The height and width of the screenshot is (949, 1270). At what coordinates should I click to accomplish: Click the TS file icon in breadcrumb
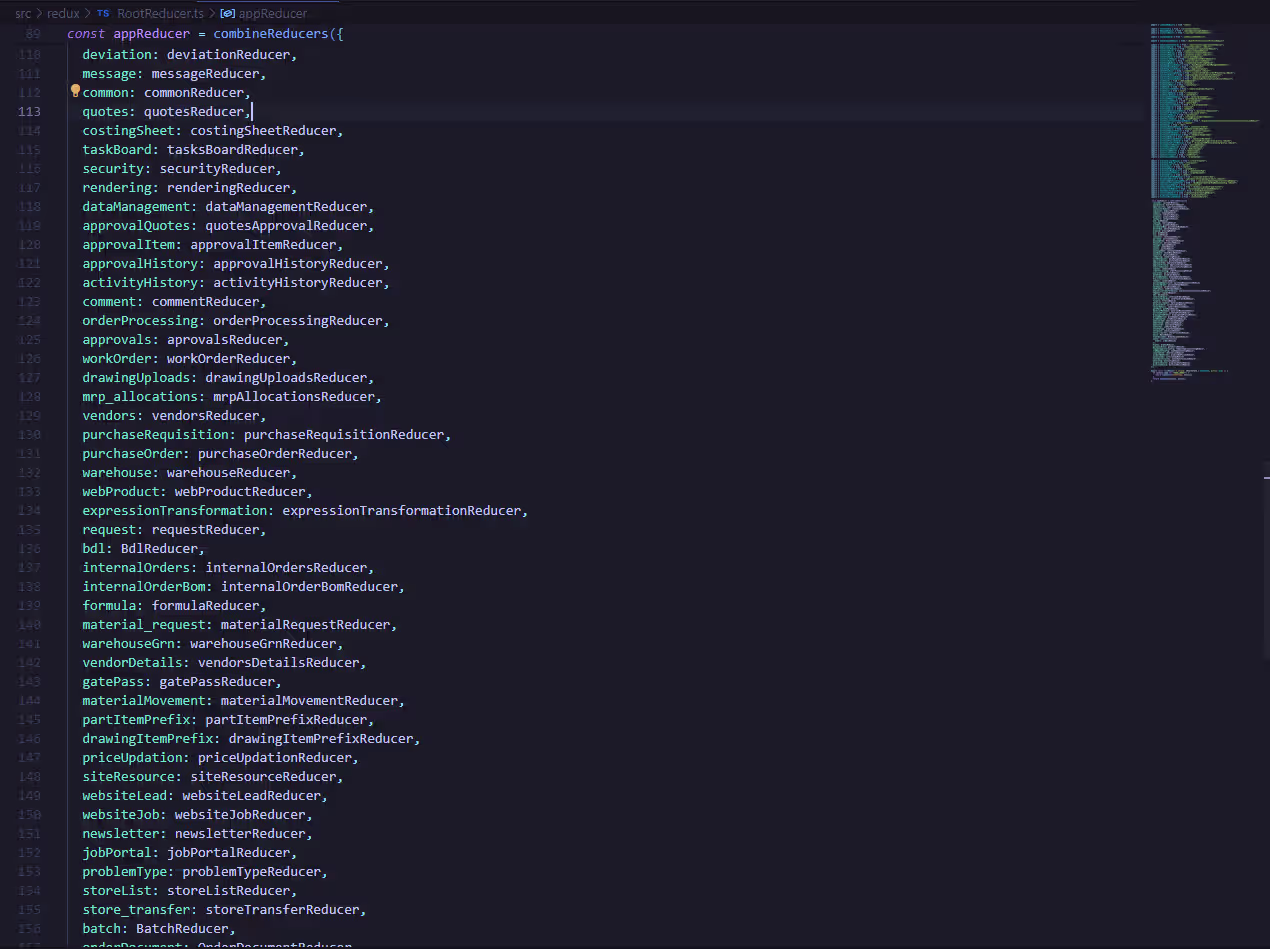point(103,14)
